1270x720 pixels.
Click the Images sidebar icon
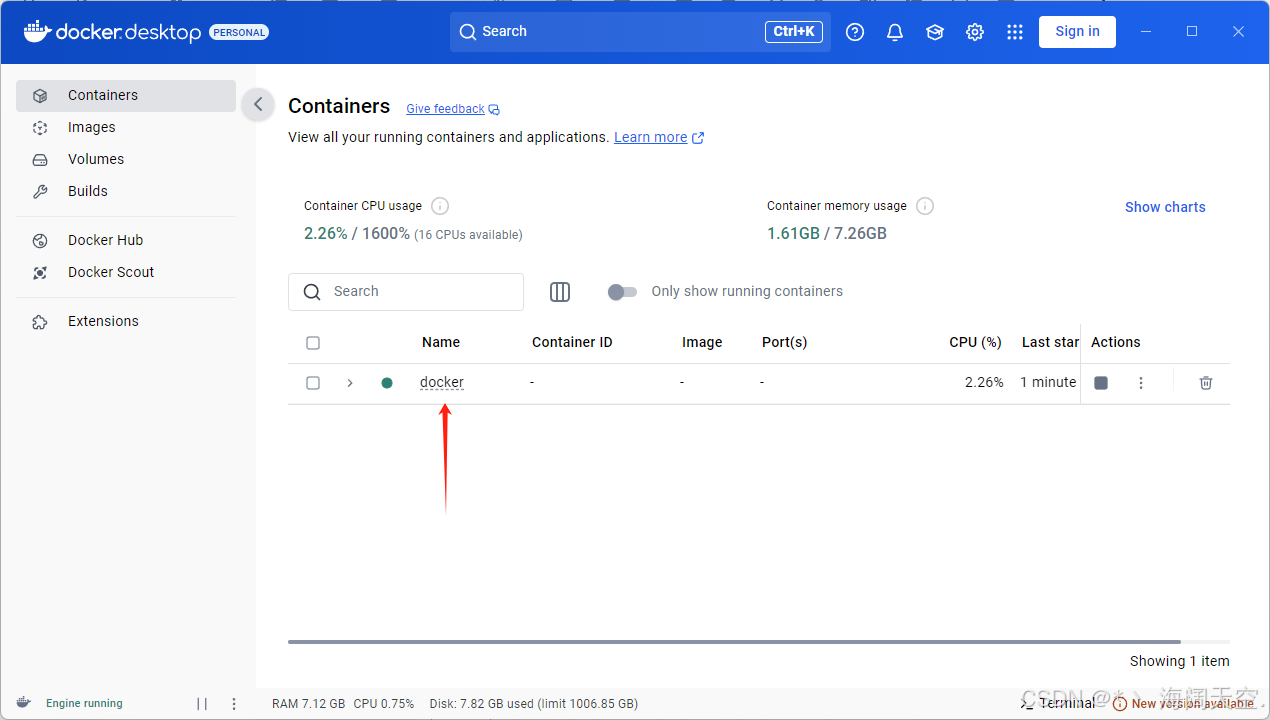[40, 128]
